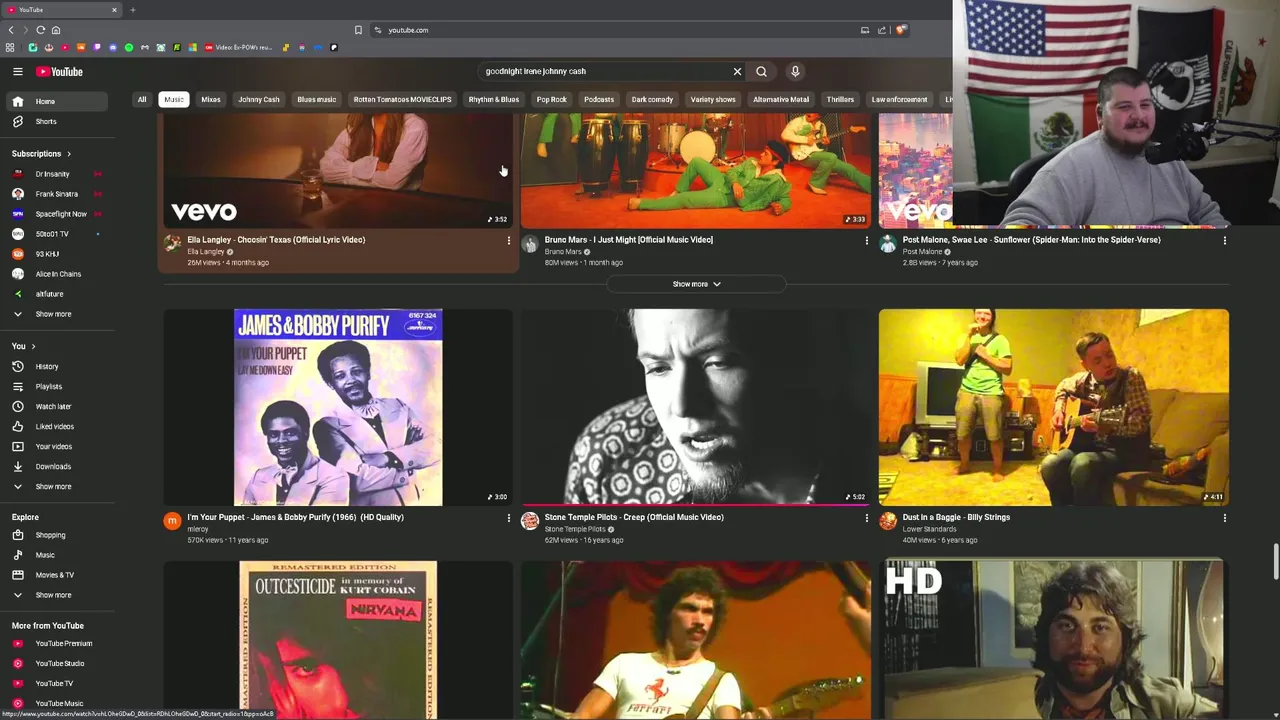Open YouTube Studio link
This screenshot has height=720, width=1280.
click(x=58, y=663)
